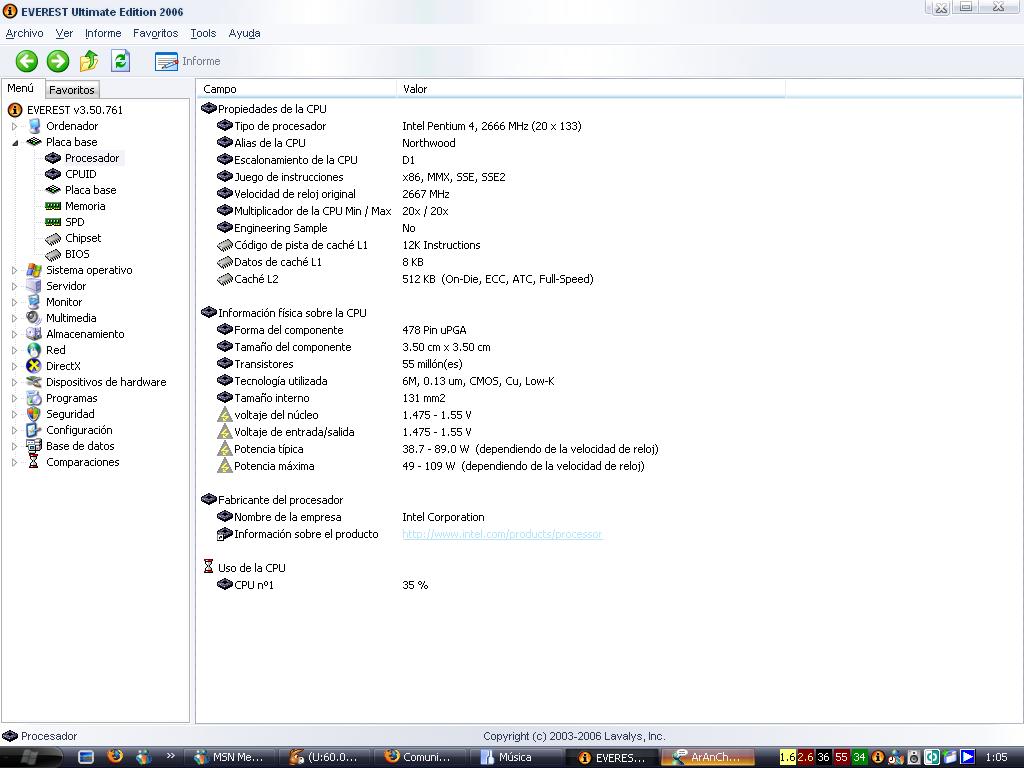Show hidden quick launch items with the chevron
The height and width of the screenshot is (768, 1024).
point(170,756)
